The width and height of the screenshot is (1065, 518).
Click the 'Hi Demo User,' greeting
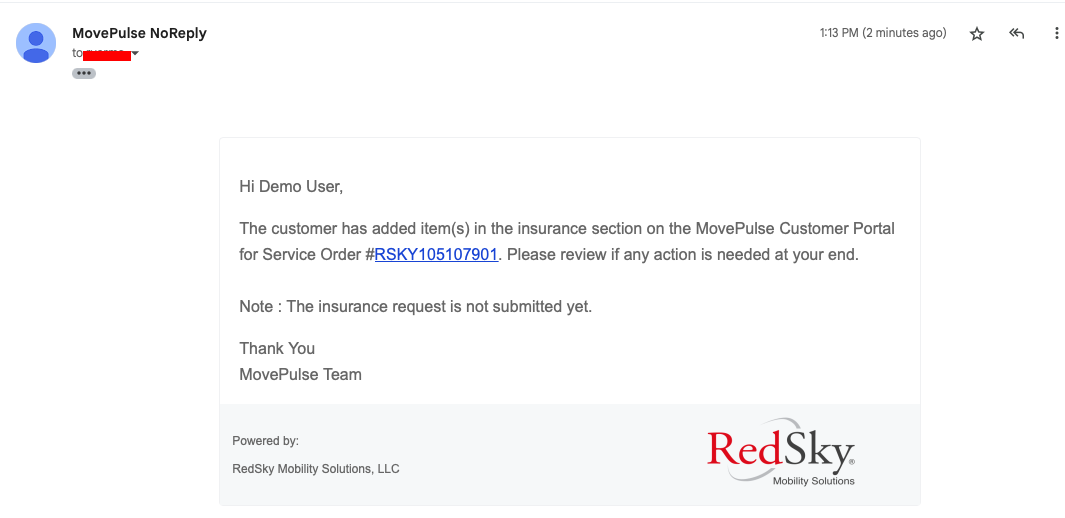click(x=291, y=187)
